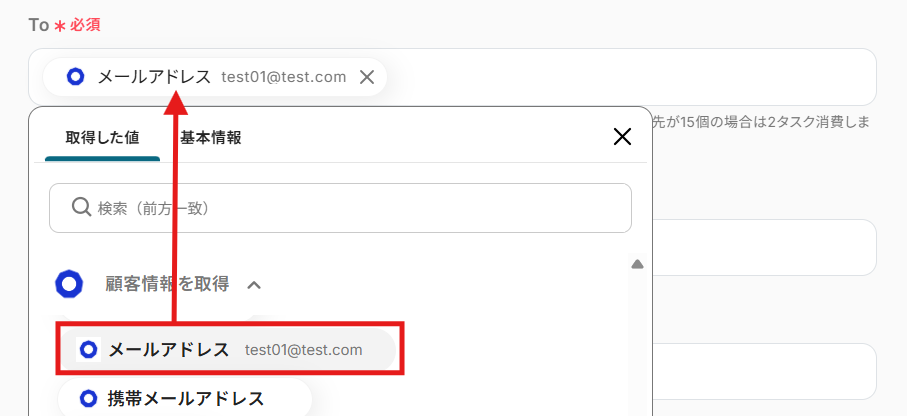
Task: Click the To 必須 field label
Action: (64, 25)
